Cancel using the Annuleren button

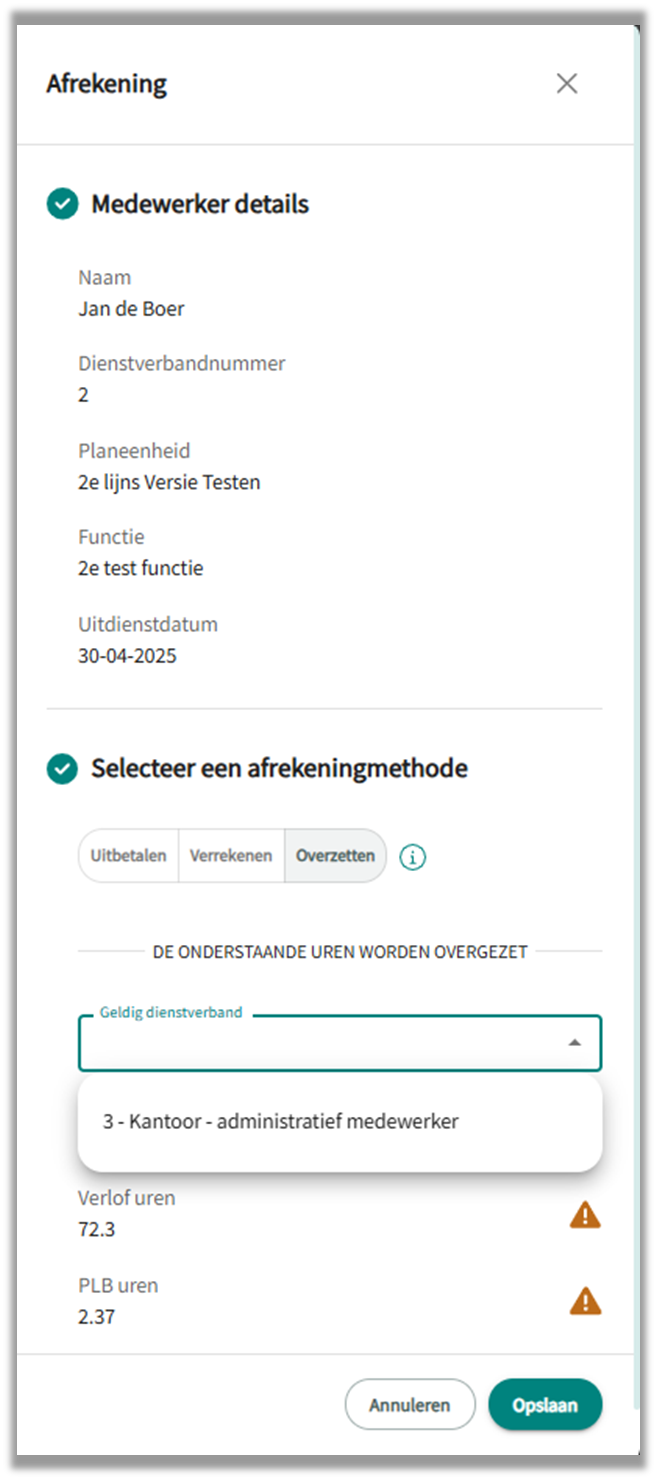[x=410, y=1405]
